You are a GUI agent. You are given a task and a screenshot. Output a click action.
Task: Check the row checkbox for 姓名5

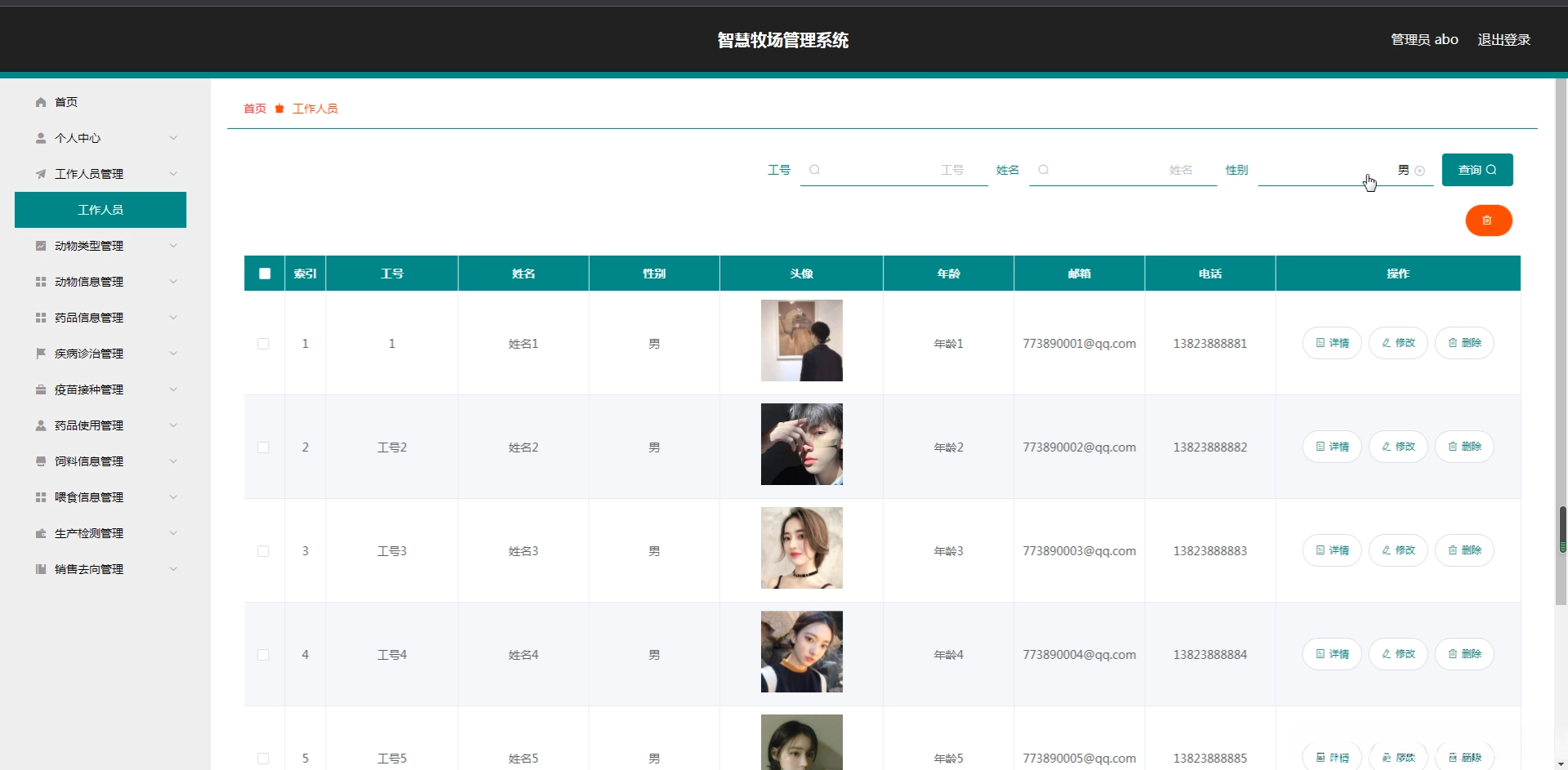(263, 759)
